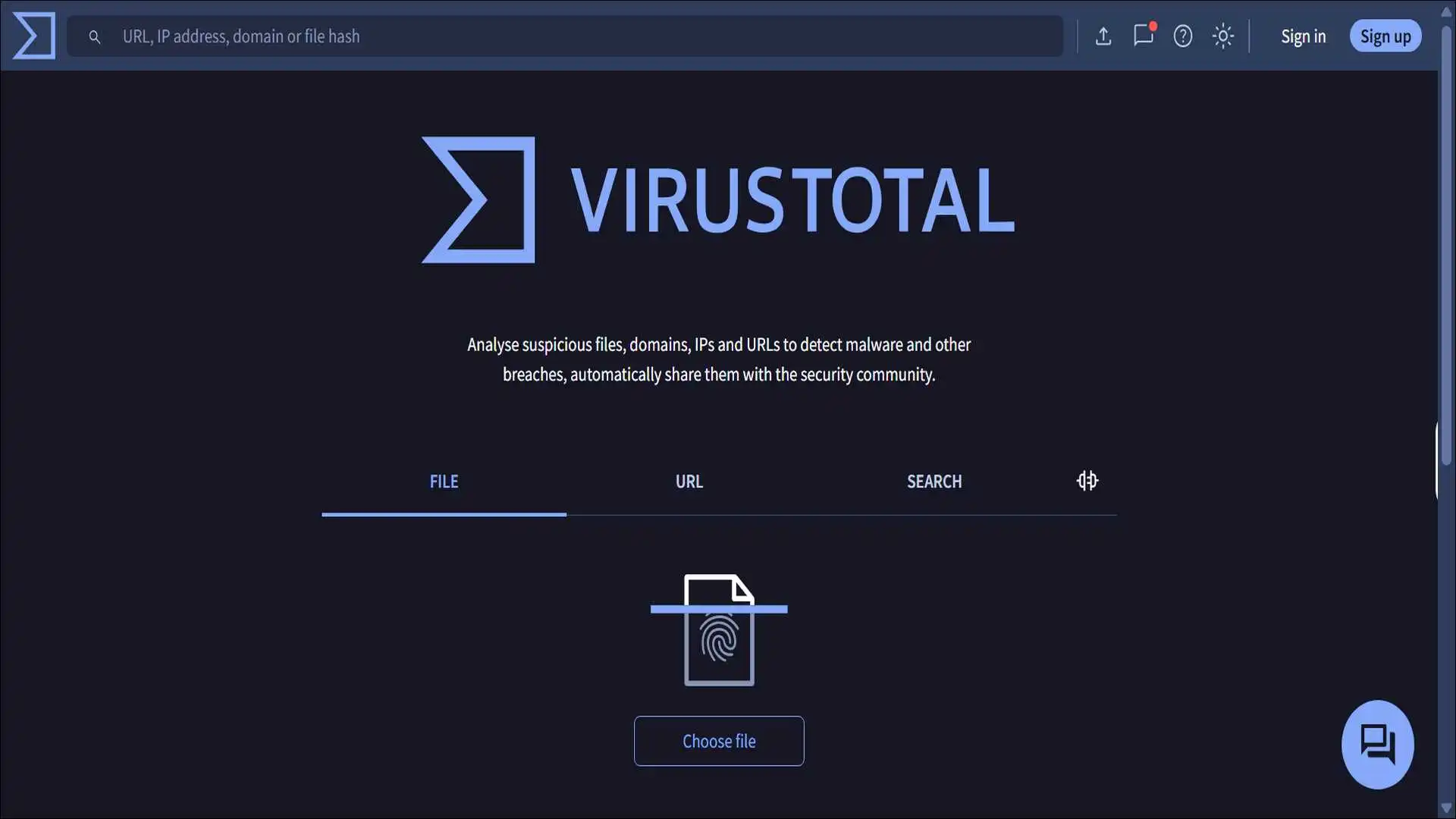Screen dimensions: 1456x819
Task: Open the upload file icon
Action: tap(1103, 36)
